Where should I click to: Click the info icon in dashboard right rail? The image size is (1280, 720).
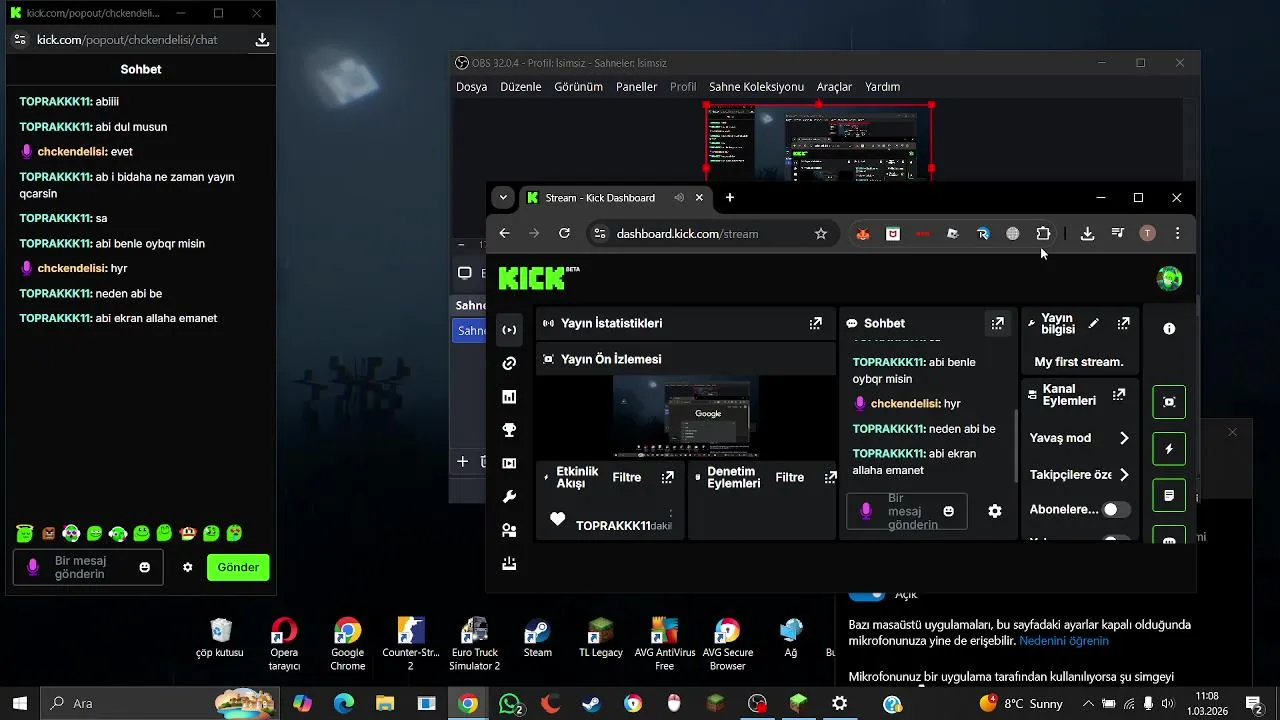tap(1169, 328)
